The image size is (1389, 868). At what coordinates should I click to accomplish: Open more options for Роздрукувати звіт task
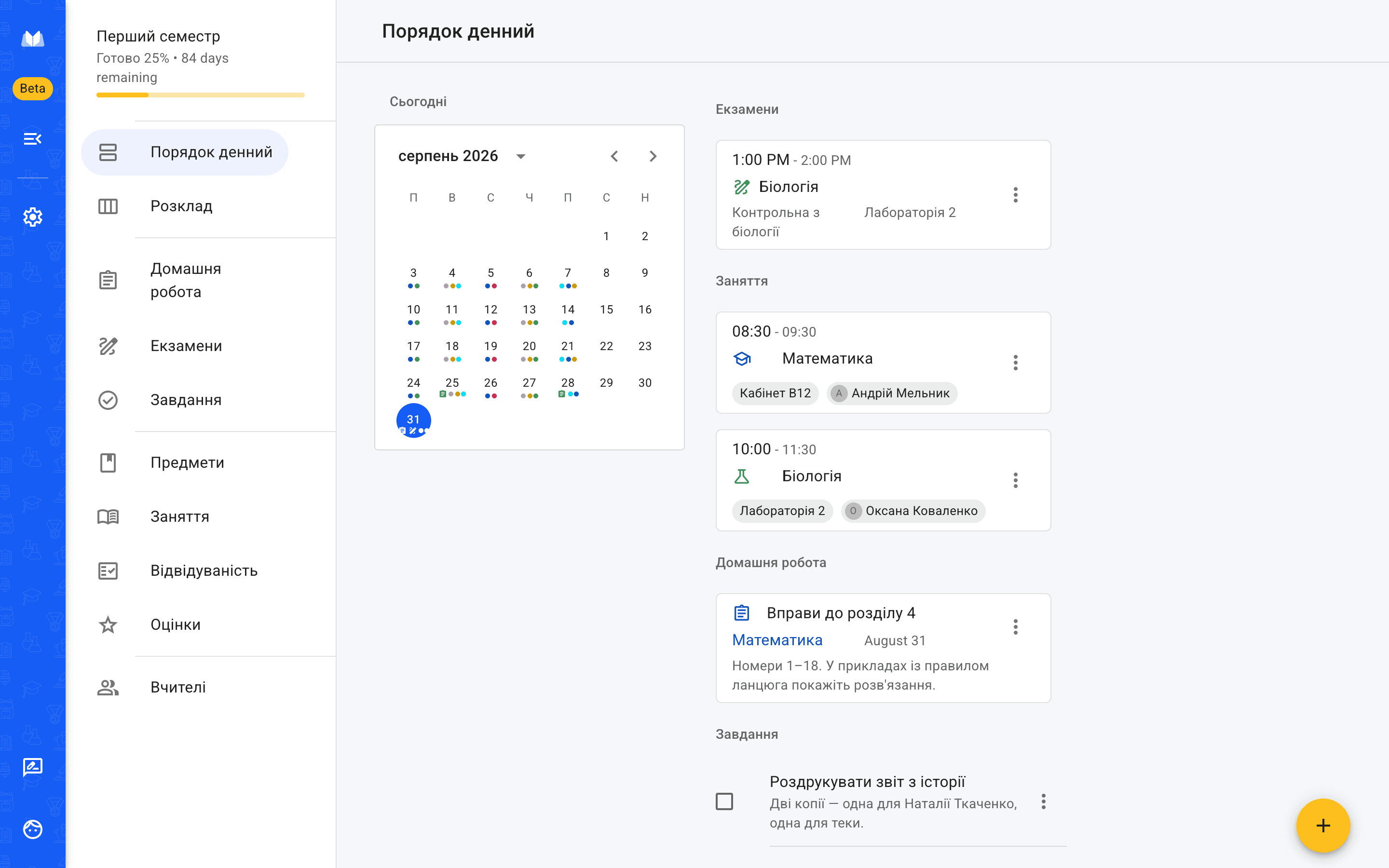tap(1044, 801)
